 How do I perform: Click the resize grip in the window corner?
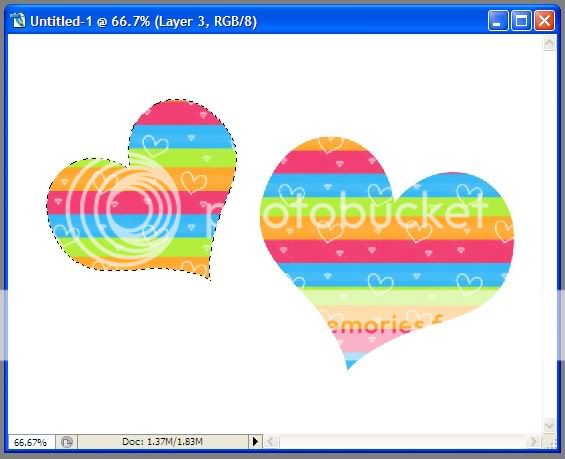pos(550,442)
